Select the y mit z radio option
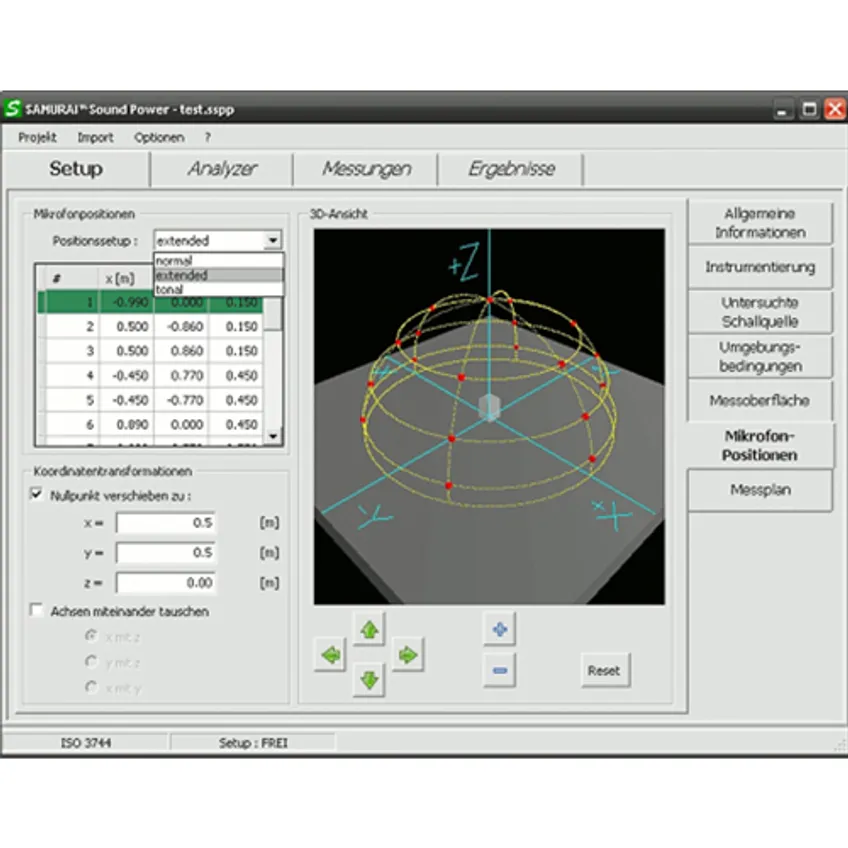The image size is (848, 848). [91, 661]
